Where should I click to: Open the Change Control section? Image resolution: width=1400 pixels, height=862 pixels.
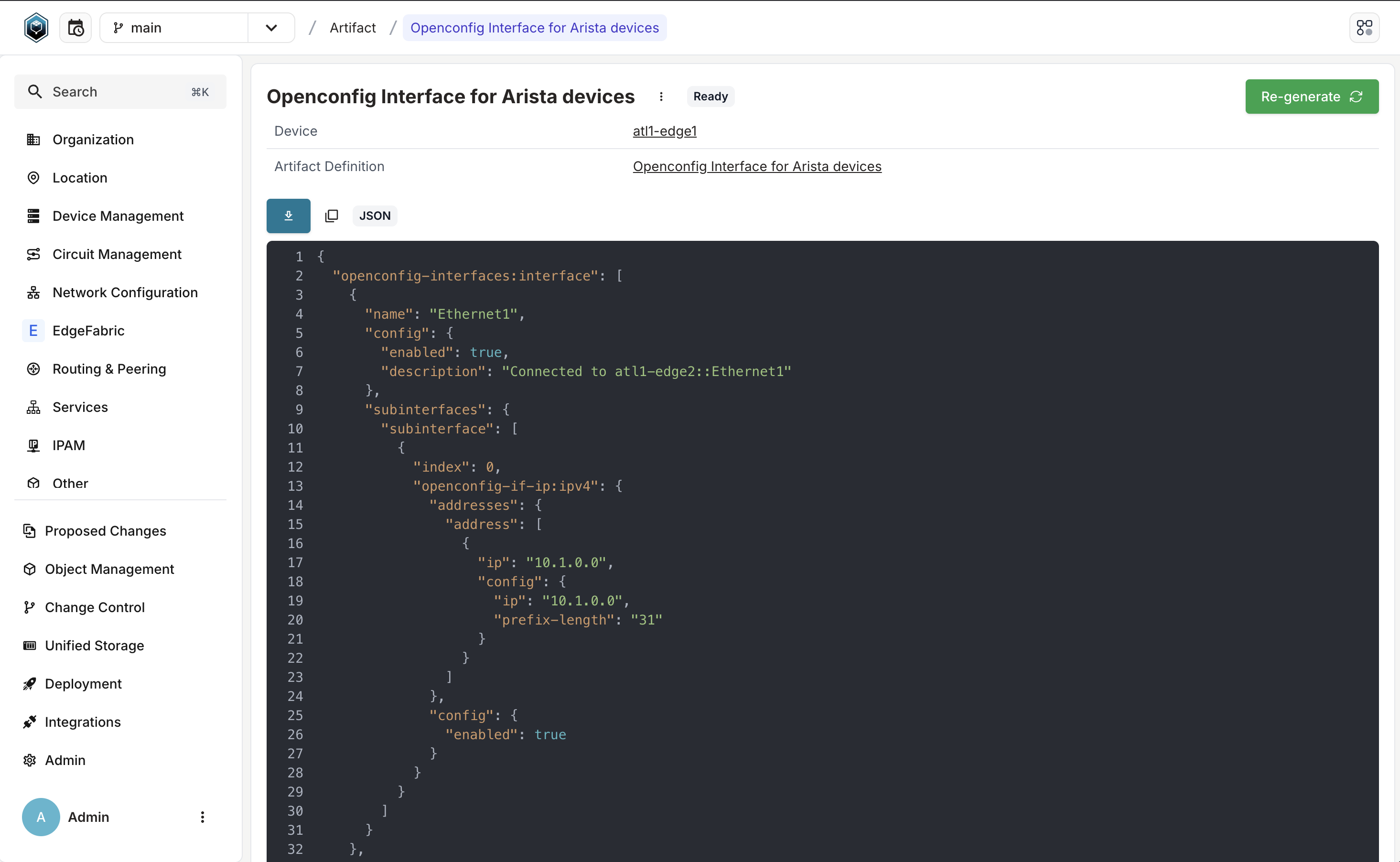(95, 607)
